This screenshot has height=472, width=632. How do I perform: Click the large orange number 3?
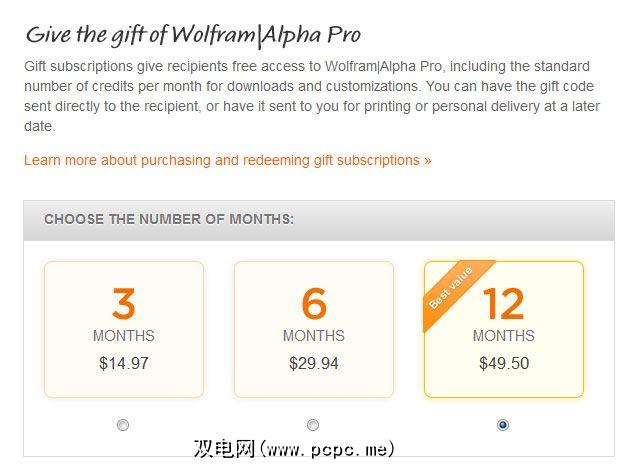(123, 303)
